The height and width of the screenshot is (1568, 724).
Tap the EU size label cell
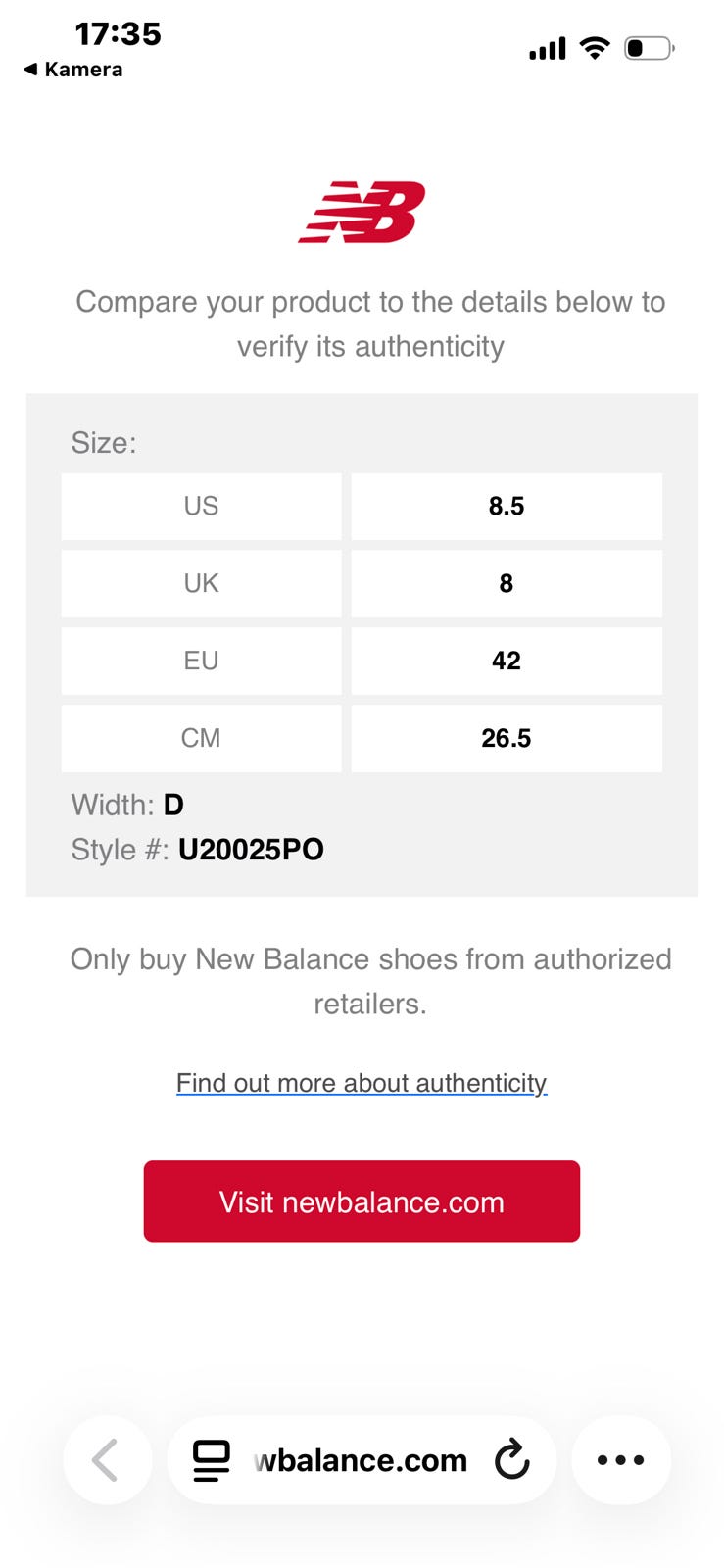201,661
